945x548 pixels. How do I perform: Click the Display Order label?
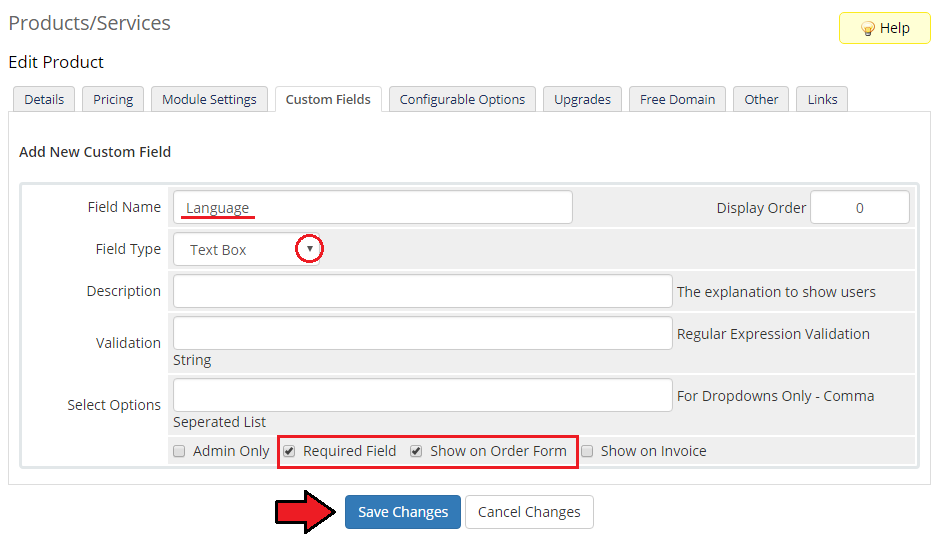point(761,208)
